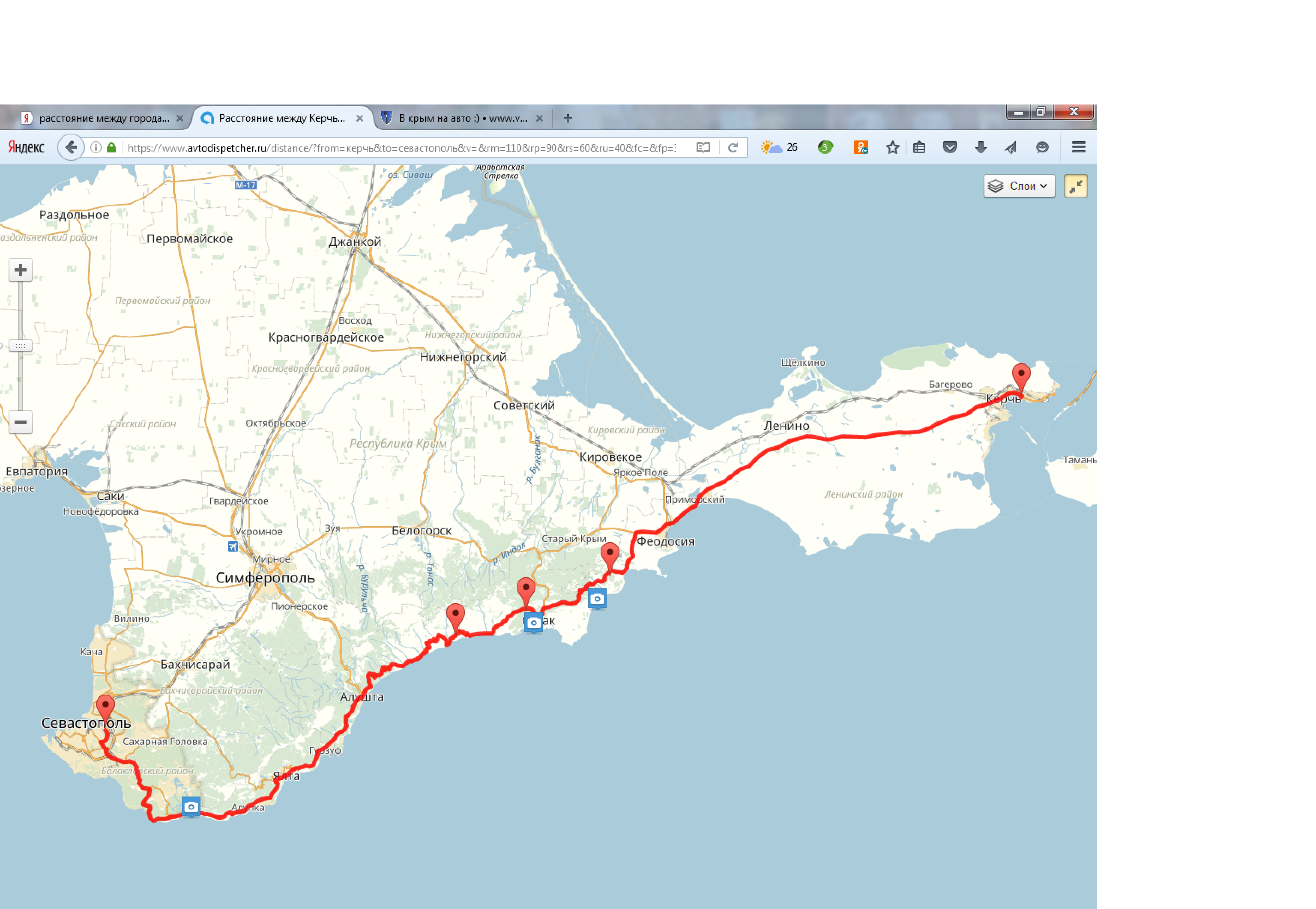Bookmark this page with star icon

coord(892,148)
